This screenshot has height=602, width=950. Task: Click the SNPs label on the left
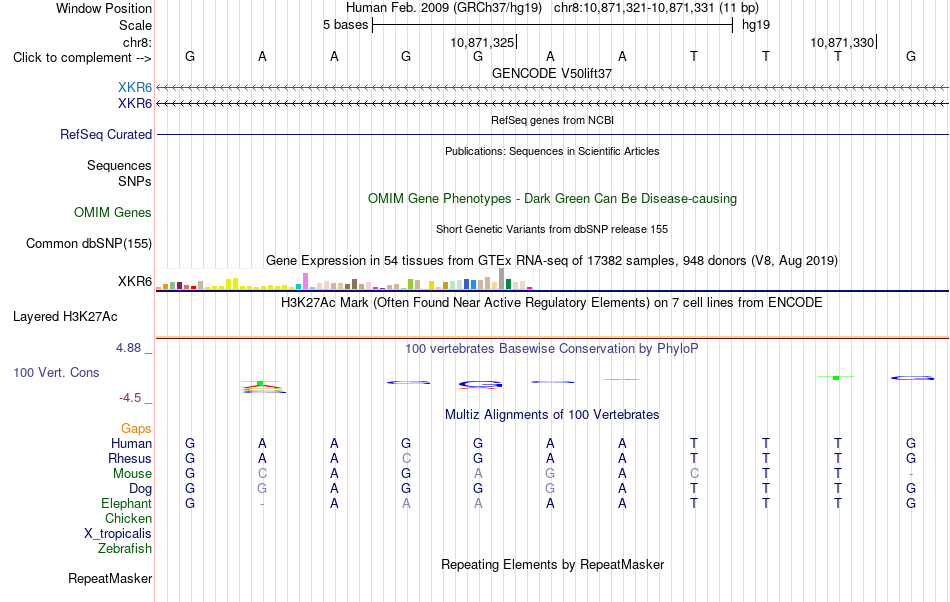(135, 181)
